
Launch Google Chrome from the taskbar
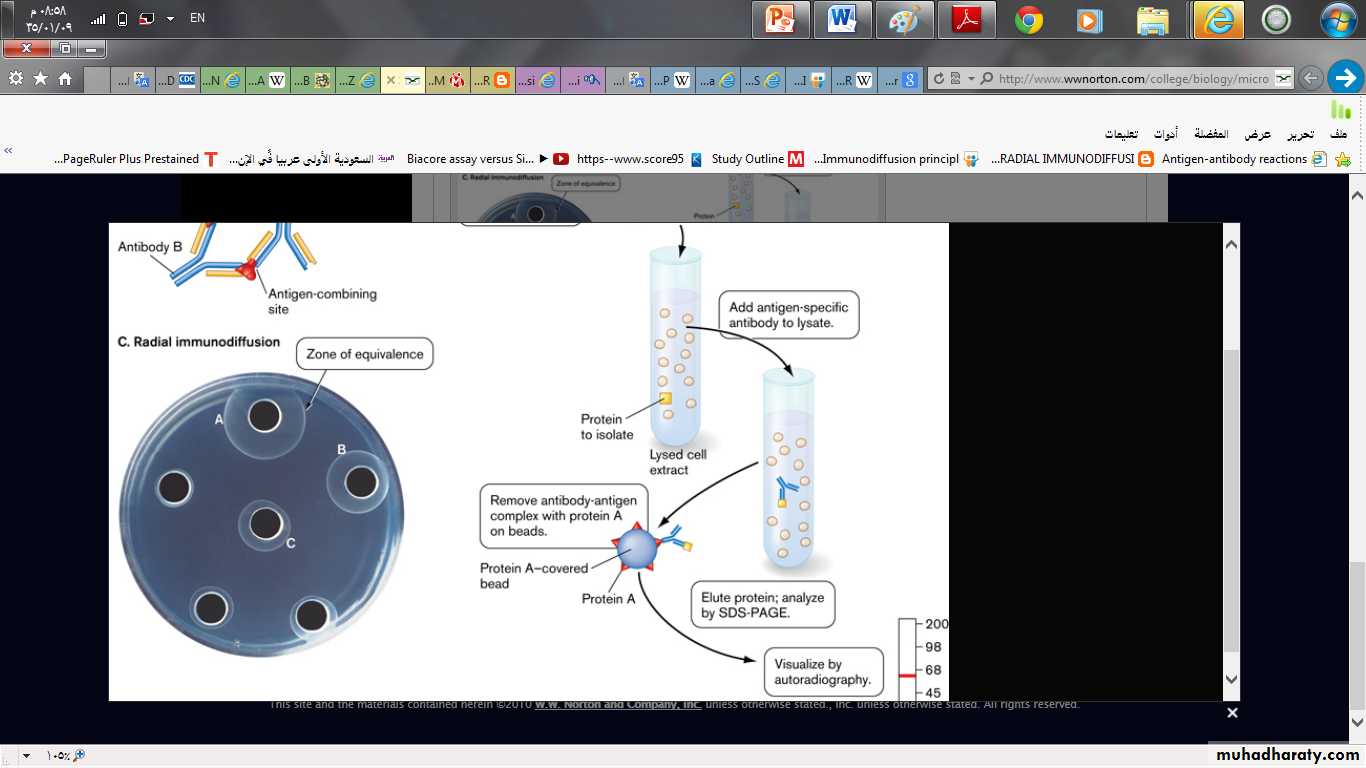click(1028, 20)
